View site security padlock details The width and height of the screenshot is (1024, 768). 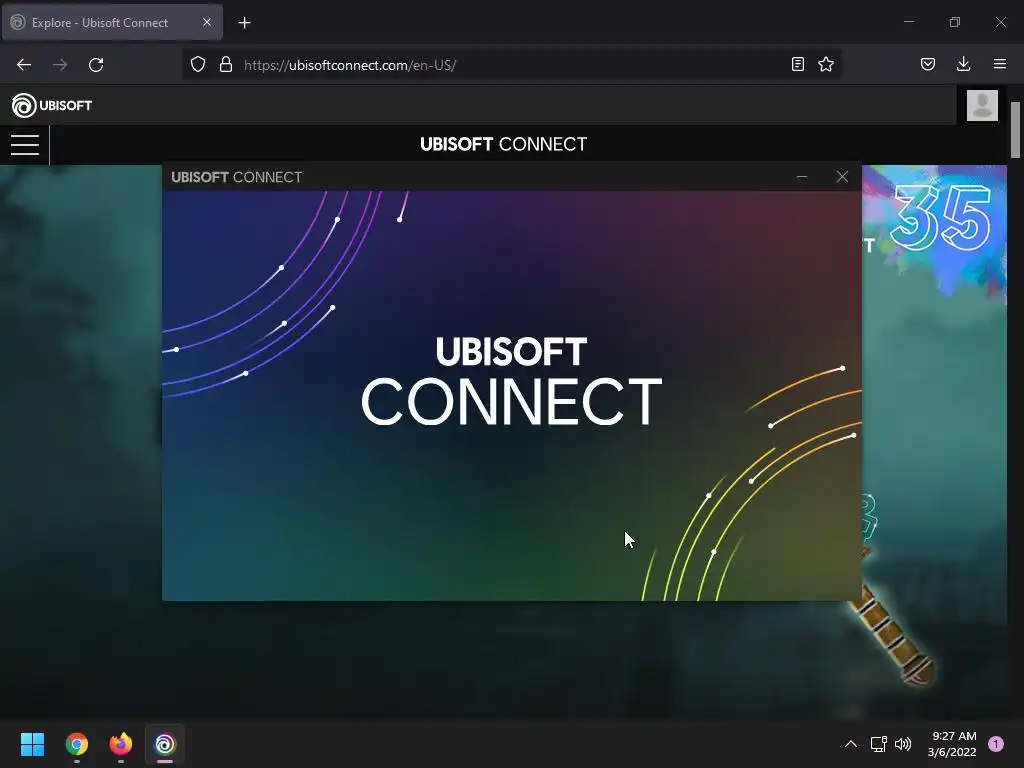coord(226,65)
